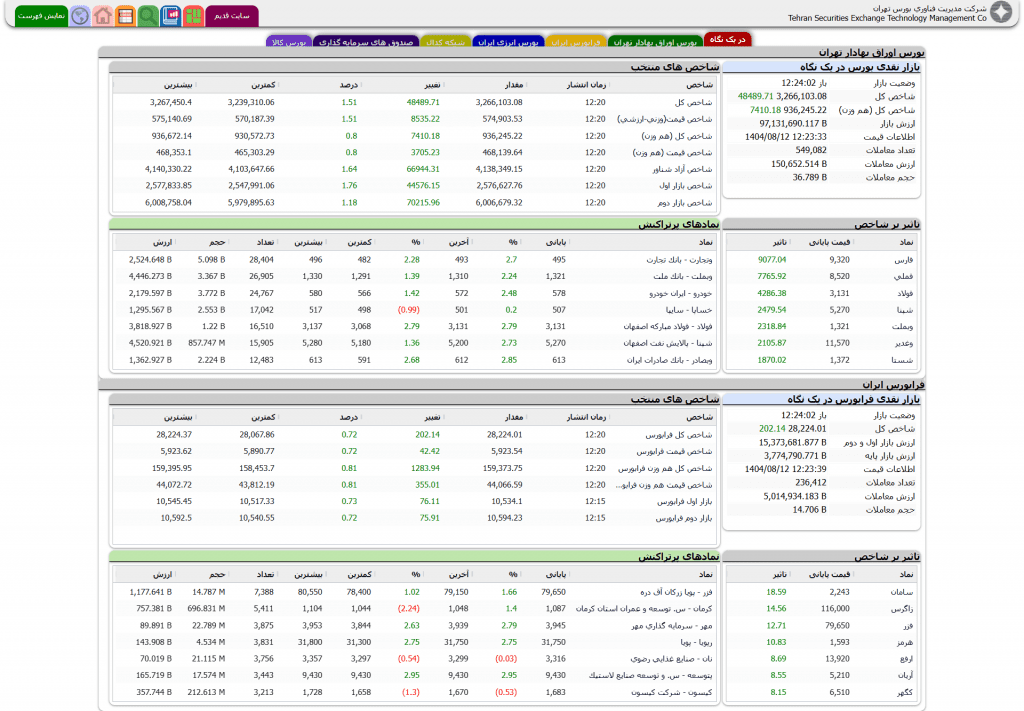Select the فرابورس ایران tab
The image size is (1024, 711).
click(575, 42)
